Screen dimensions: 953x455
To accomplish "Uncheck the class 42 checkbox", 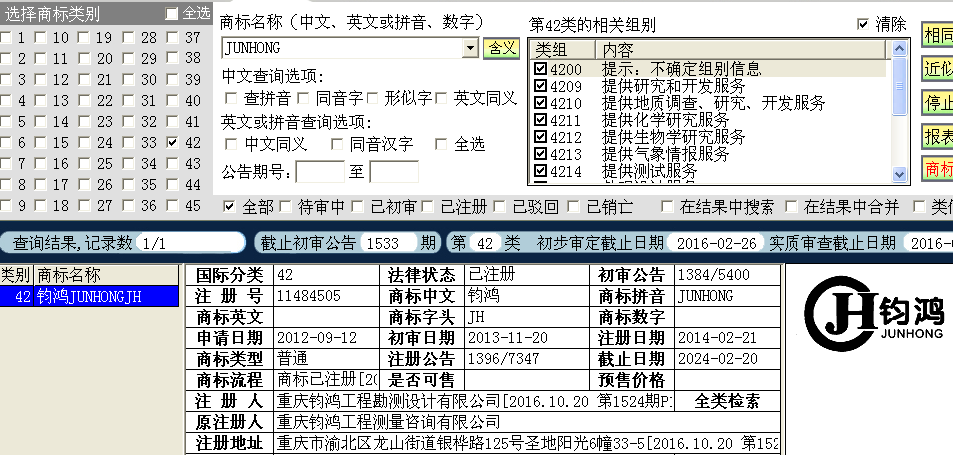I will coord(173,143).
